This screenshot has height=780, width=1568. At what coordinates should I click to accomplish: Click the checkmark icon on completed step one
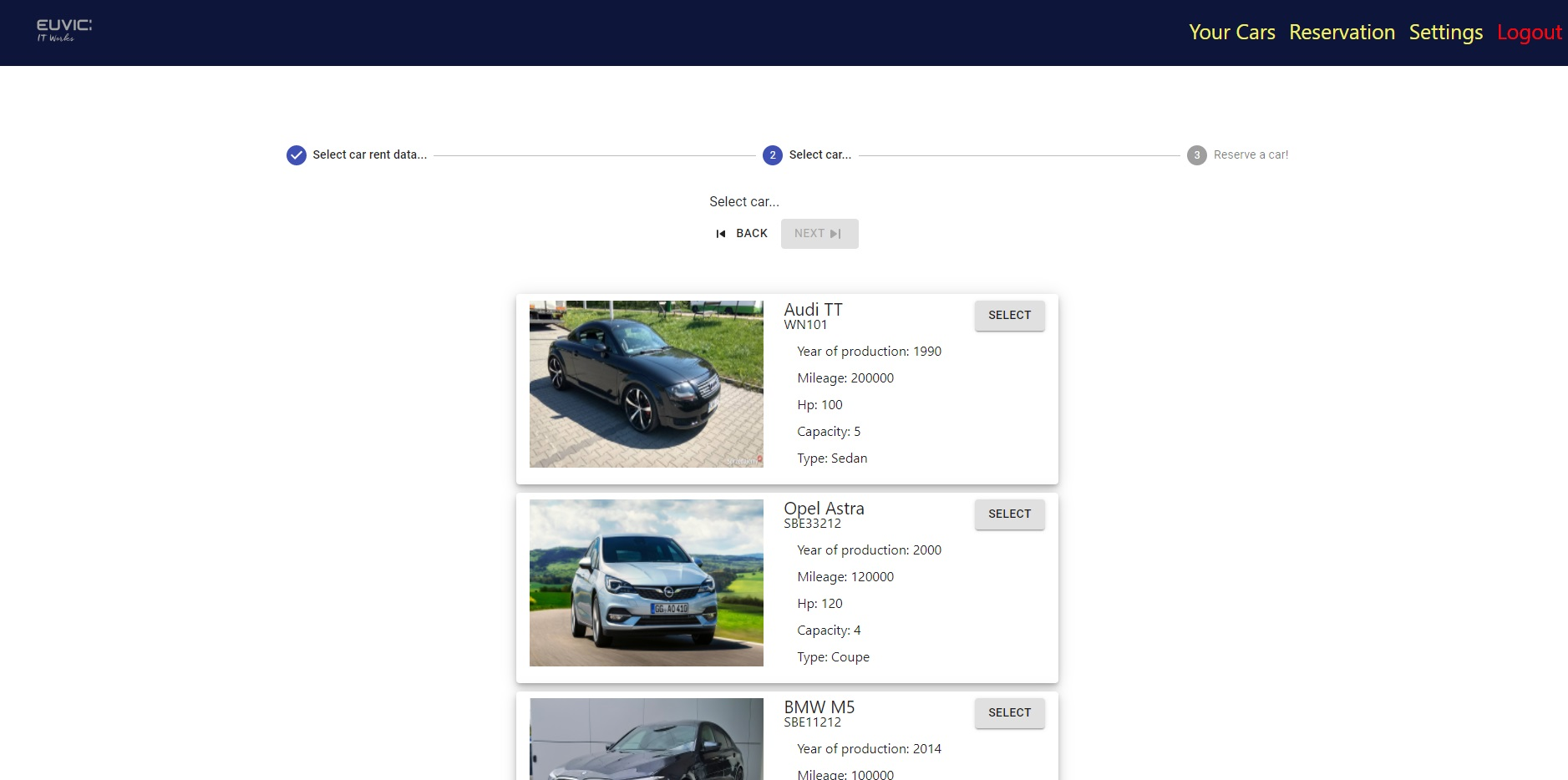tap(297, 154)
